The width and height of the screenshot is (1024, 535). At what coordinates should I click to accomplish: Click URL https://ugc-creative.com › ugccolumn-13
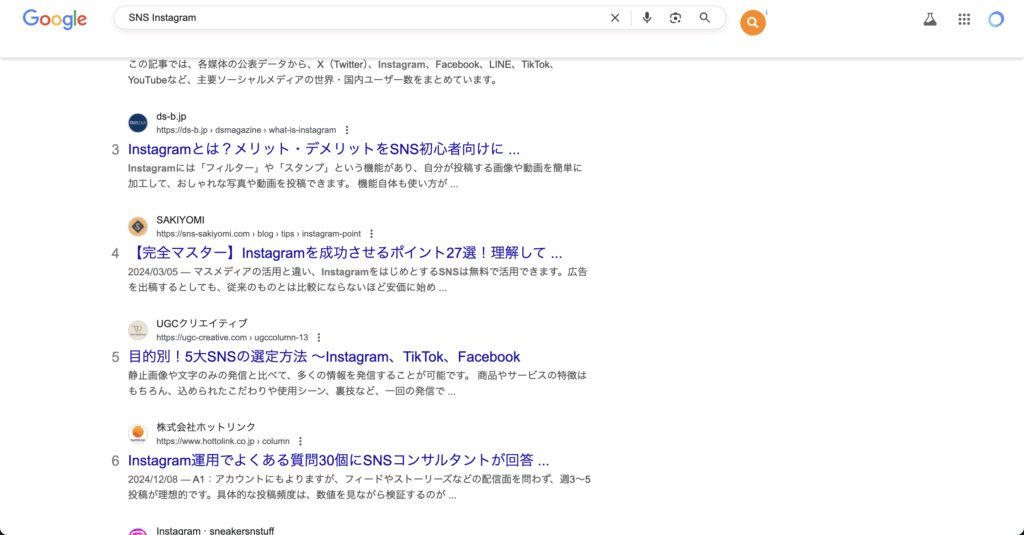(232, 338)
